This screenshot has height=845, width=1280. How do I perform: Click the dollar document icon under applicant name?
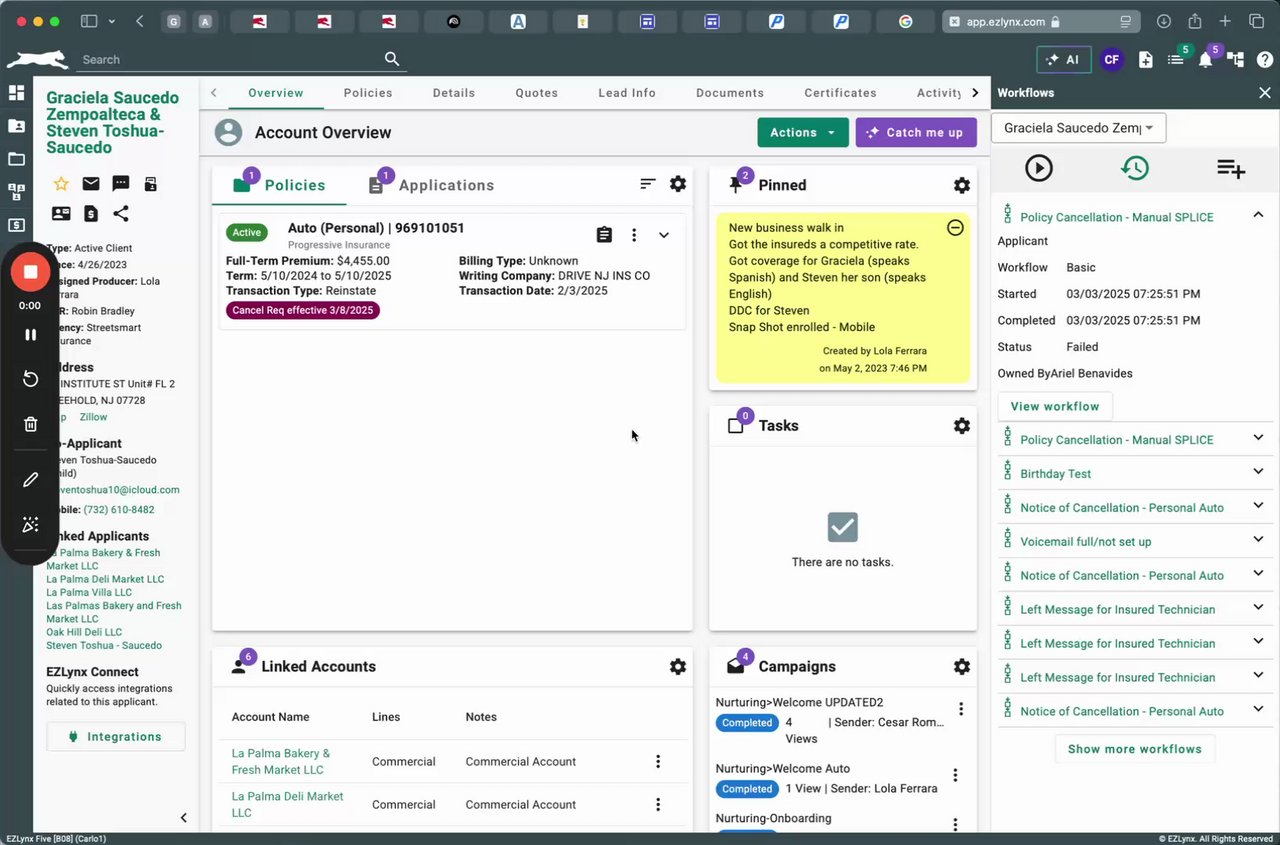[91, 213]
